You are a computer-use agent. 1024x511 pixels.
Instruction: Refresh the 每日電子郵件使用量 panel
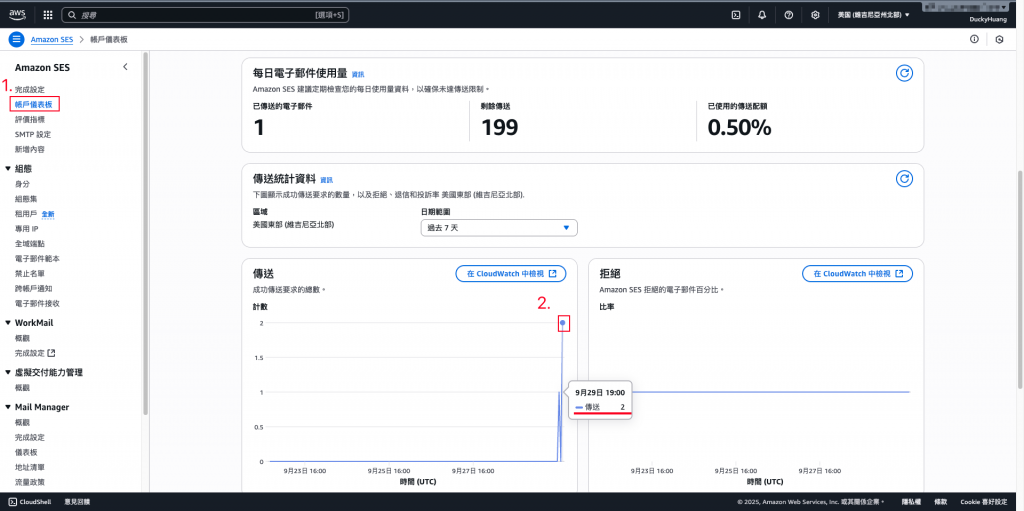[904, 73]
